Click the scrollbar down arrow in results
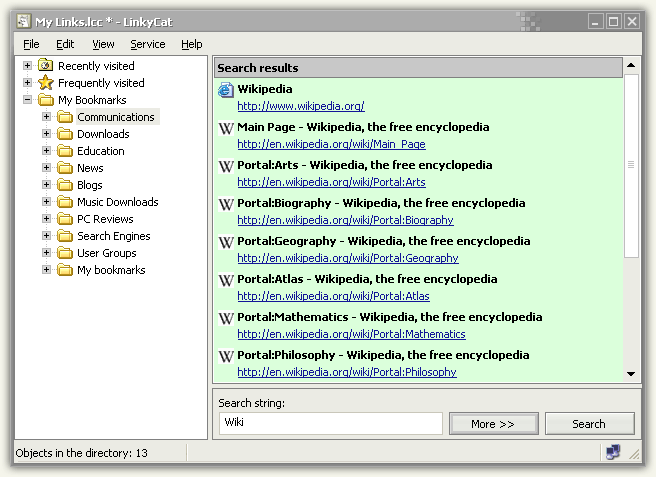Viewport: 656px width, 477px height. pos(631,374)
